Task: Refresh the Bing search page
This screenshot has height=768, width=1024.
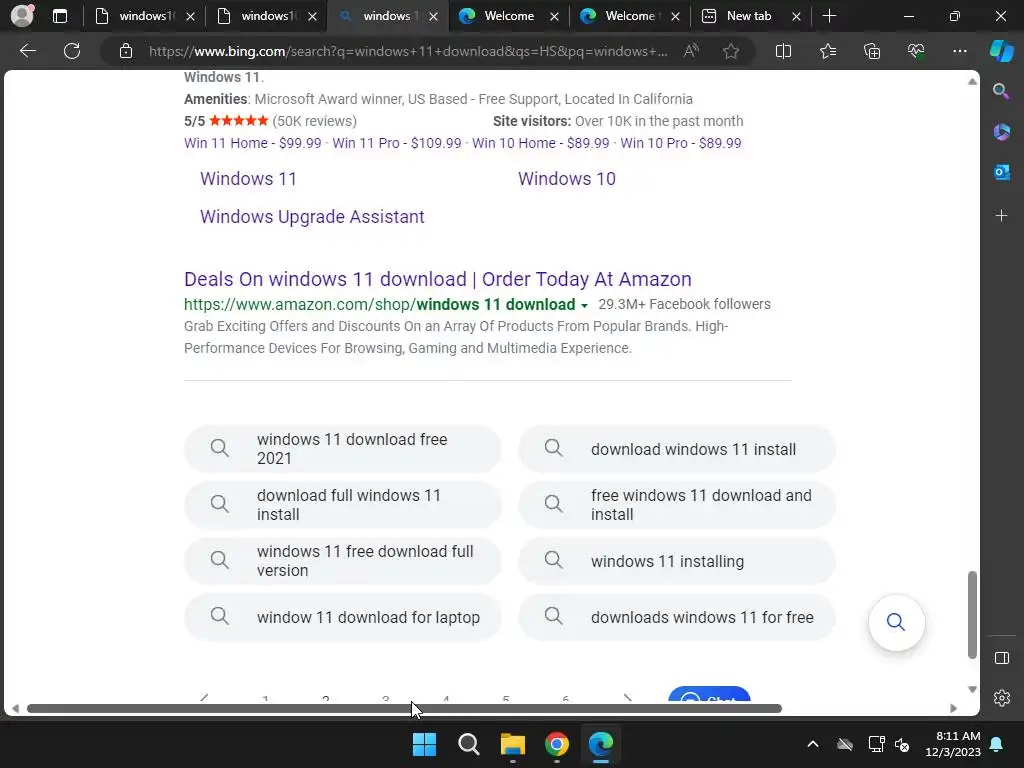Action: click(x=72, y=51)
